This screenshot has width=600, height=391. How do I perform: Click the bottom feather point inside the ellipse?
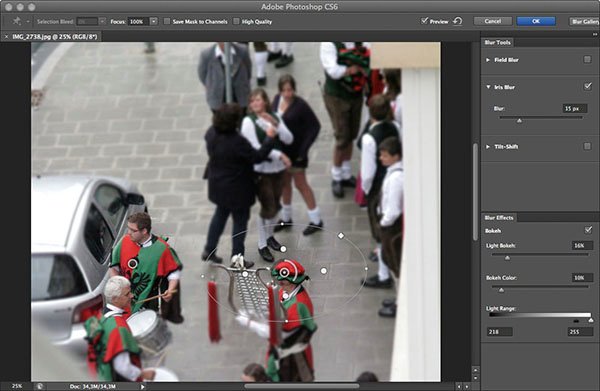click(285, 296)
